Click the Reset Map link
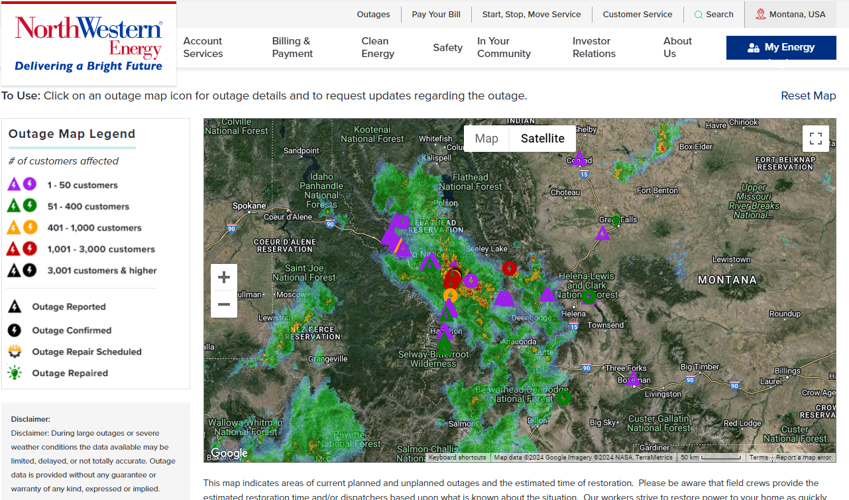Screen dimensions: 849x500 coord(808,96)
